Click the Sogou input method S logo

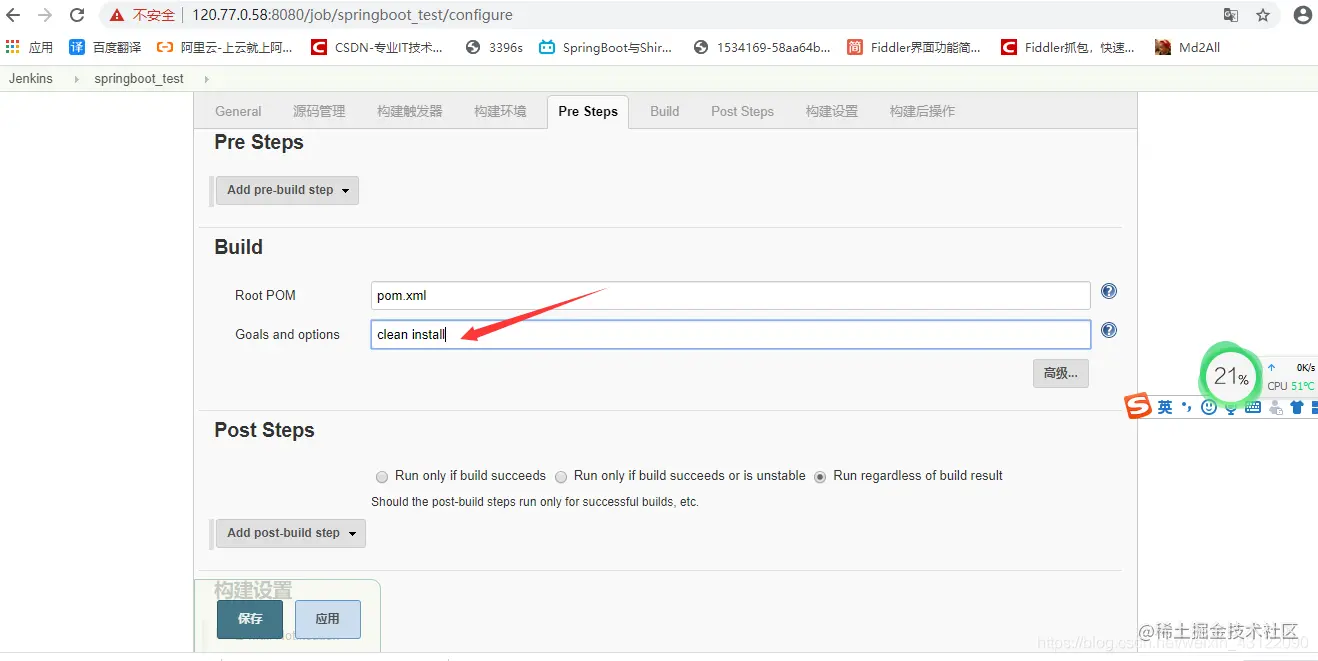[x=1139, y=406]
